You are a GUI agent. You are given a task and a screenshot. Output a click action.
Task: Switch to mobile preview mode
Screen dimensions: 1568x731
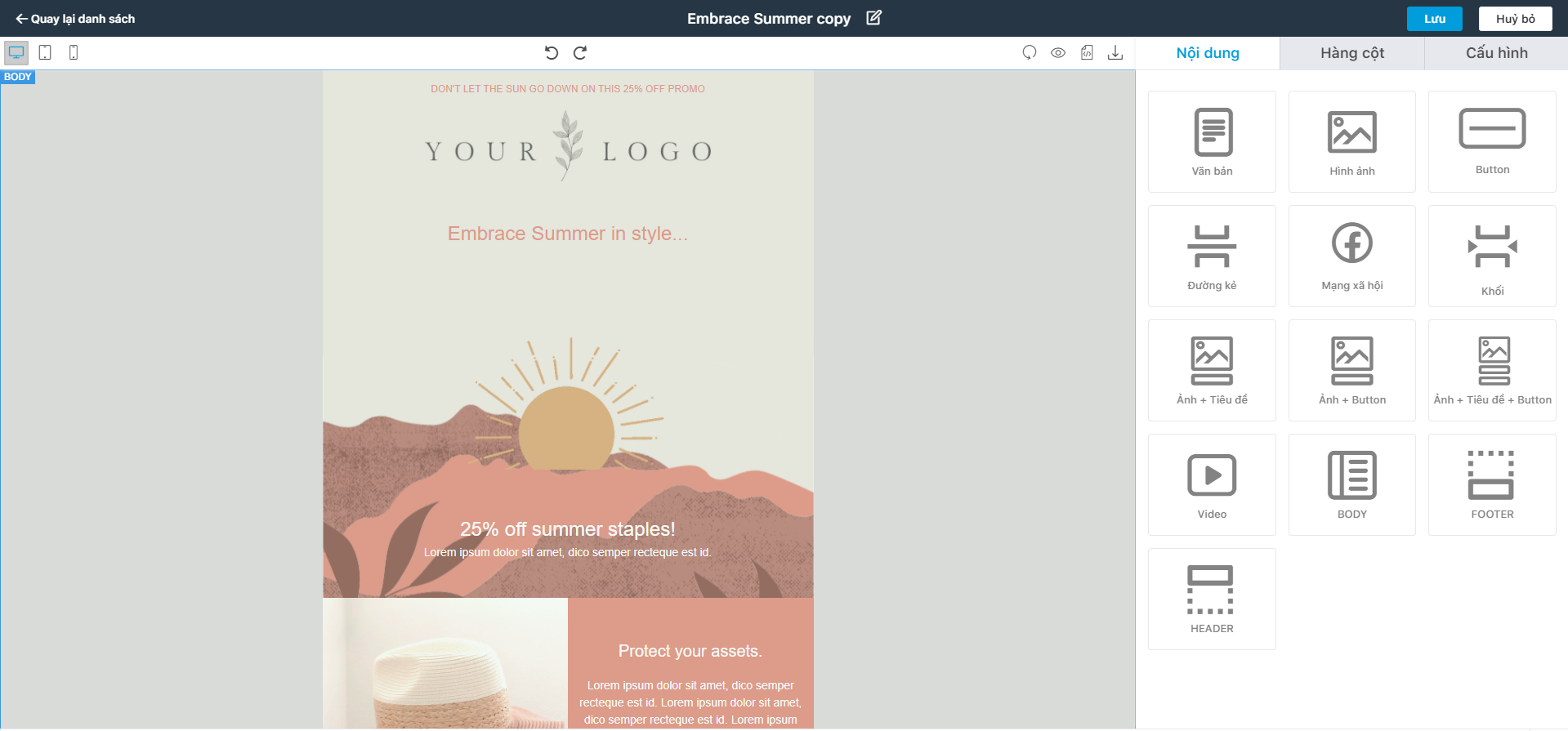74,53
